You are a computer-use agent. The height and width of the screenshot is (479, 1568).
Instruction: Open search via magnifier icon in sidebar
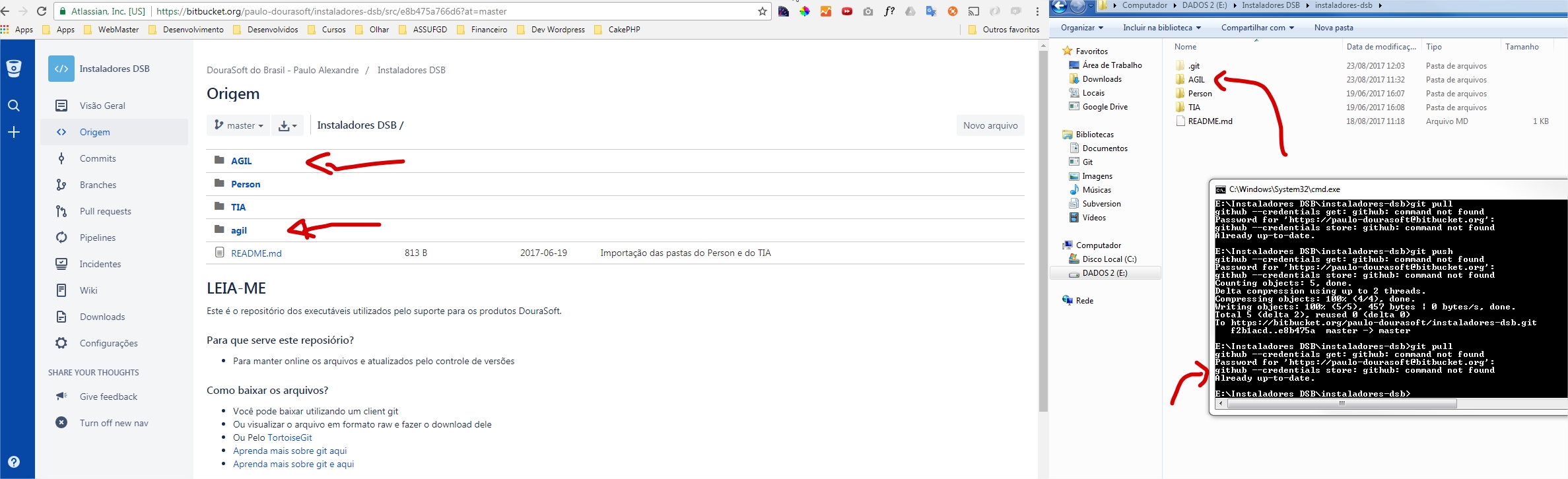point(14,106)
